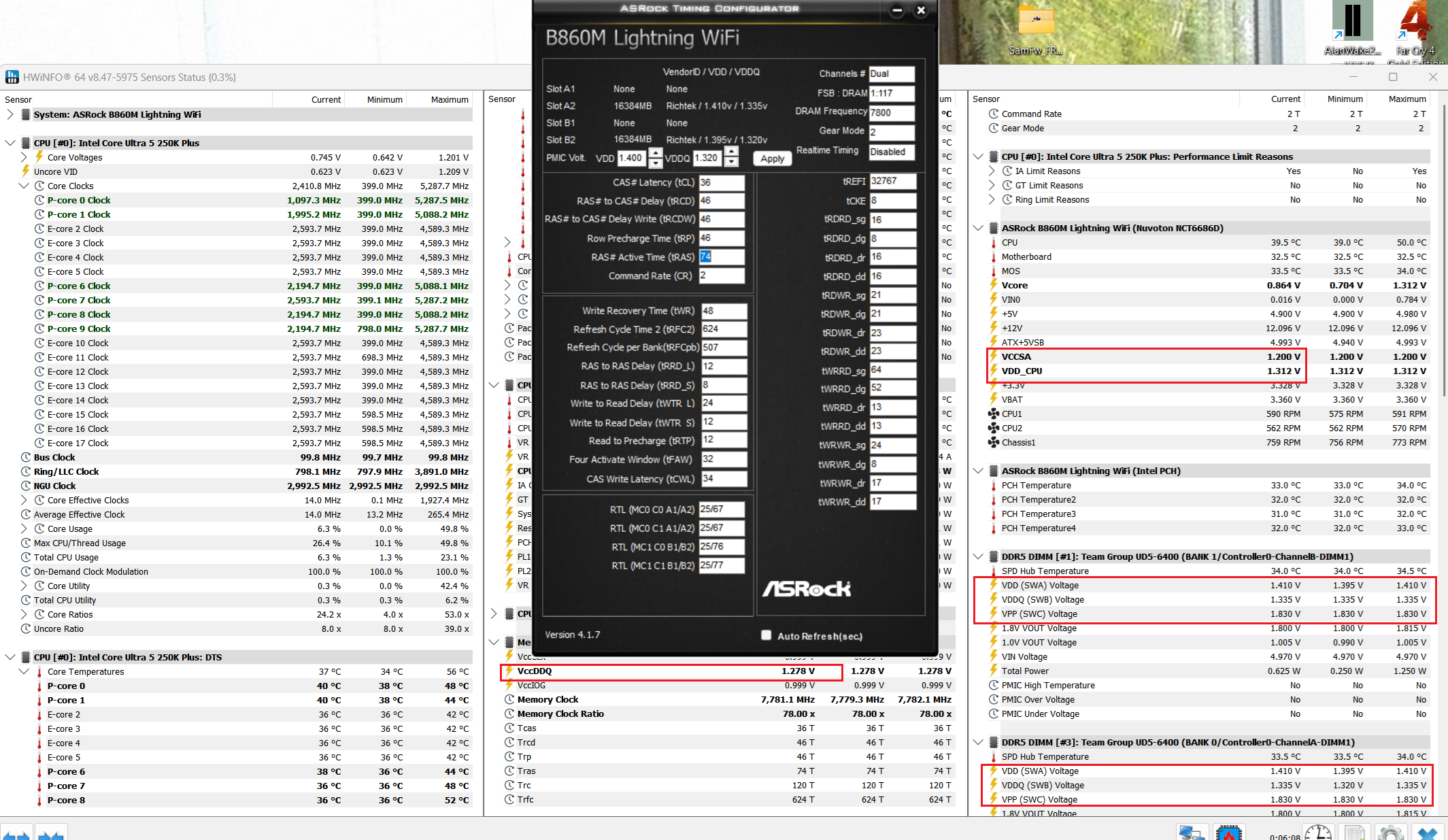1448x840 pixels.
Task: Collapse the Intel PCH sensor section
Action: coord(978,471)
